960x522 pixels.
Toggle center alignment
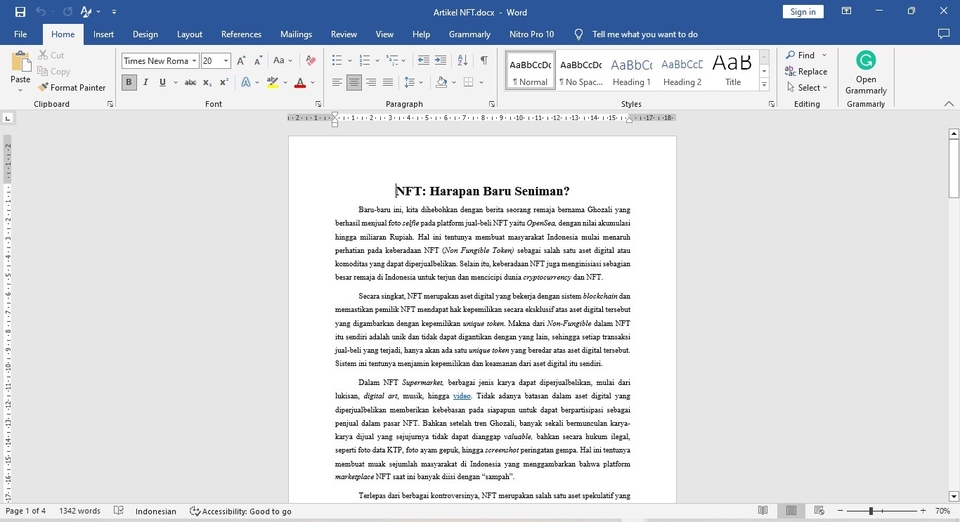point(354,82)
